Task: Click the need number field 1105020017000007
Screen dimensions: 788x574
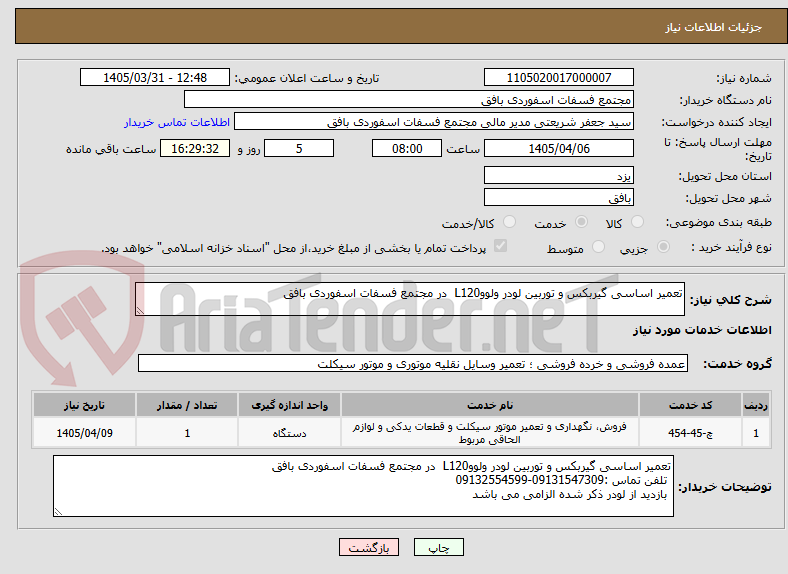Action: [558, 77]
